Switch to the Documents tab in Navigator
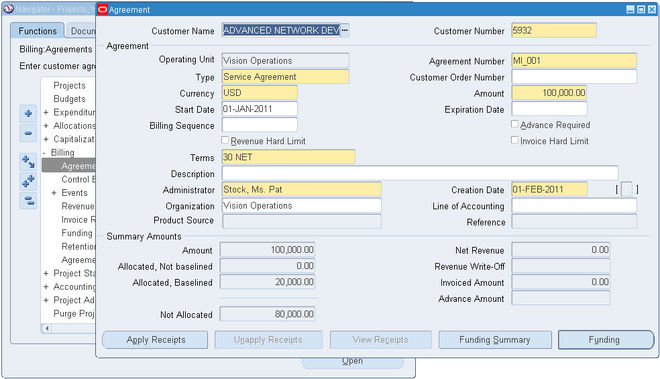This screenshot has width=660, height=379. pyautogui.click(x=82, y=31)
